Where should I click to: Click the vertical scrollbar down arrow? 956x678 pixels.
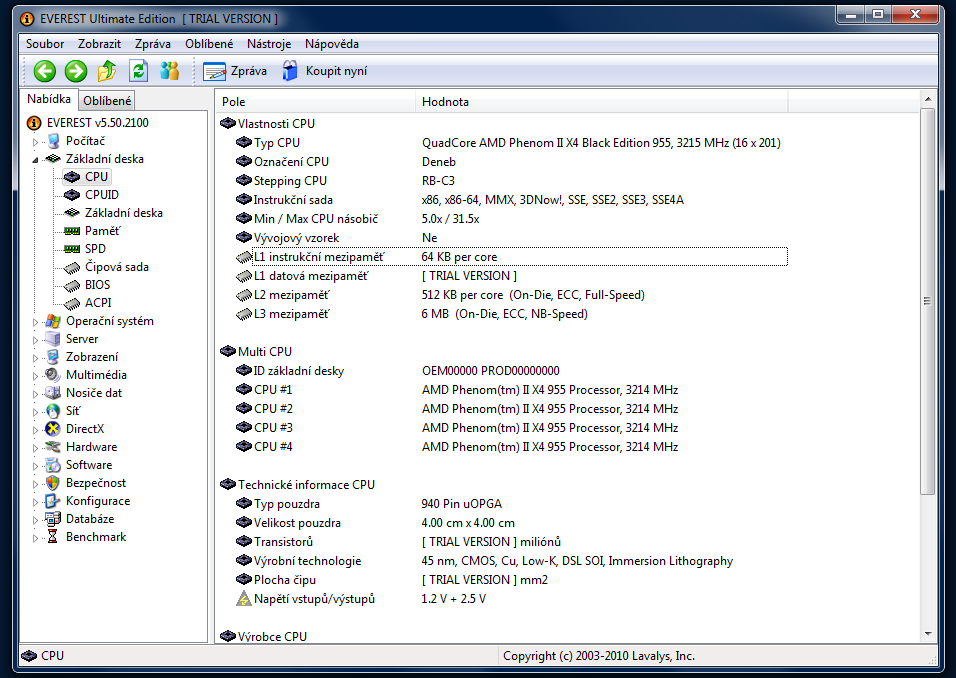[927, 634]
